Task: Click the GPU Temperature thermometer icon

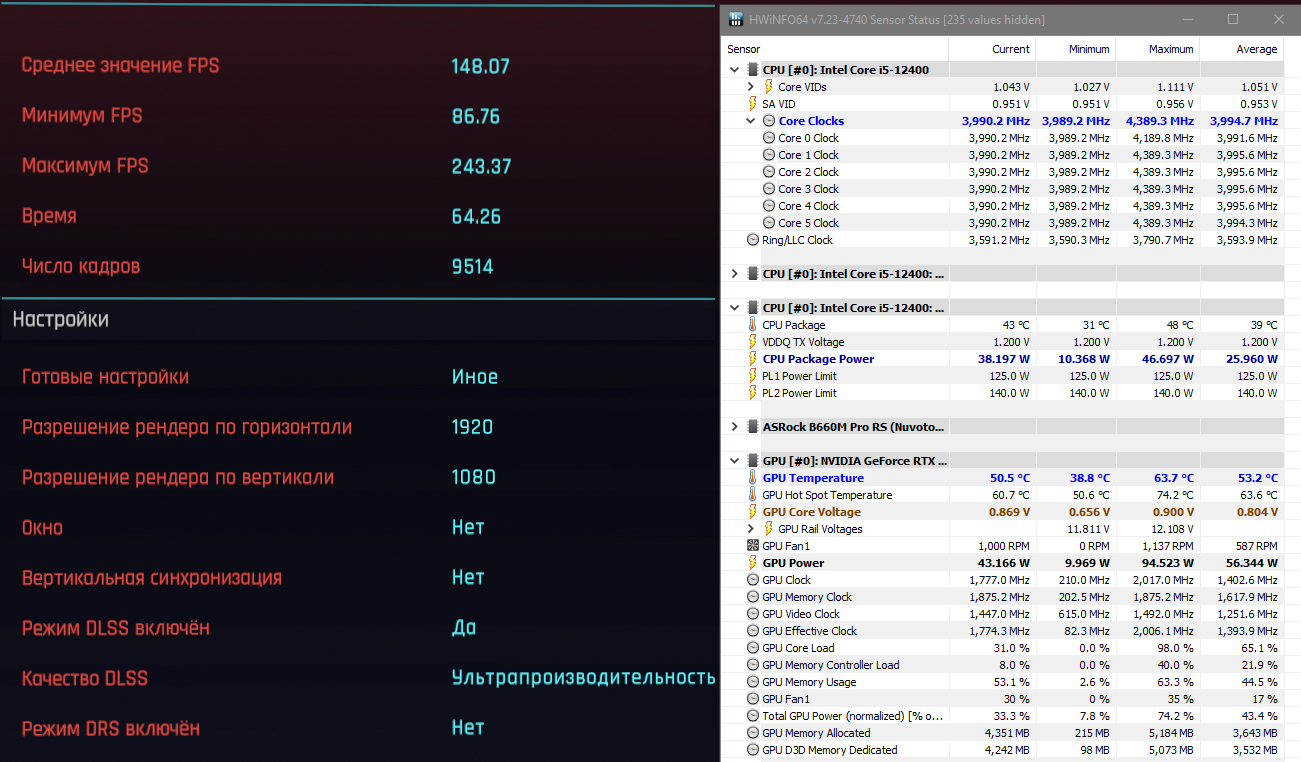Action: (753, 478)
